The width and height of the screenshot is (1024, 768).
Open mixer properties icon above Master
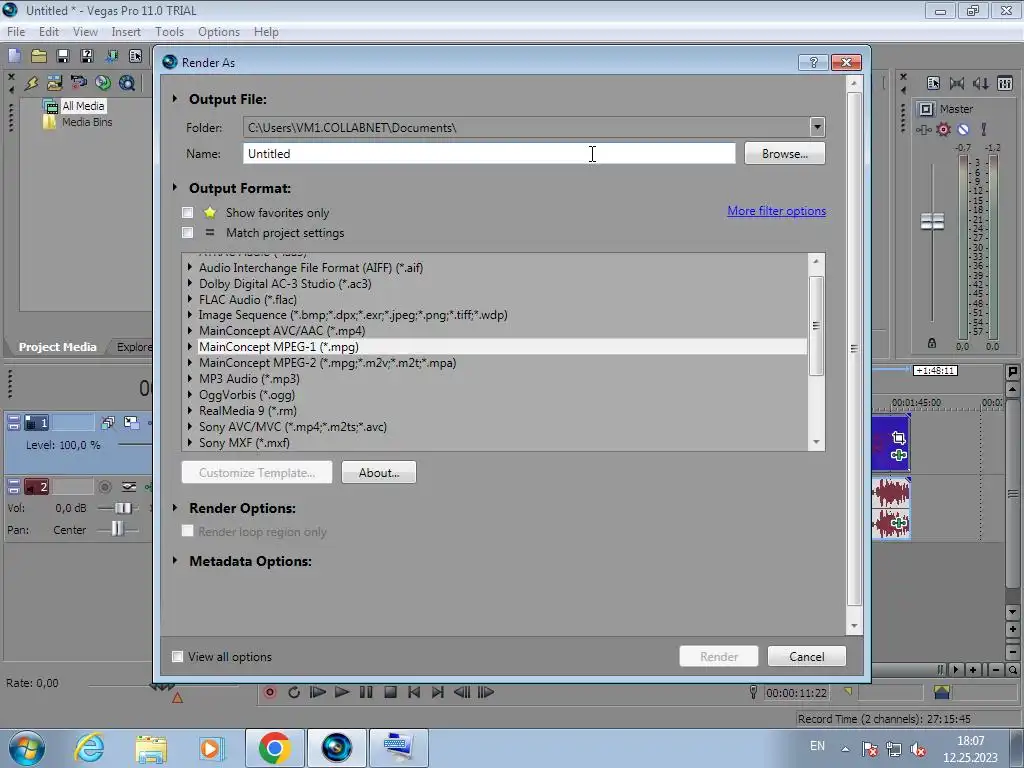click(x=933, y=83)
